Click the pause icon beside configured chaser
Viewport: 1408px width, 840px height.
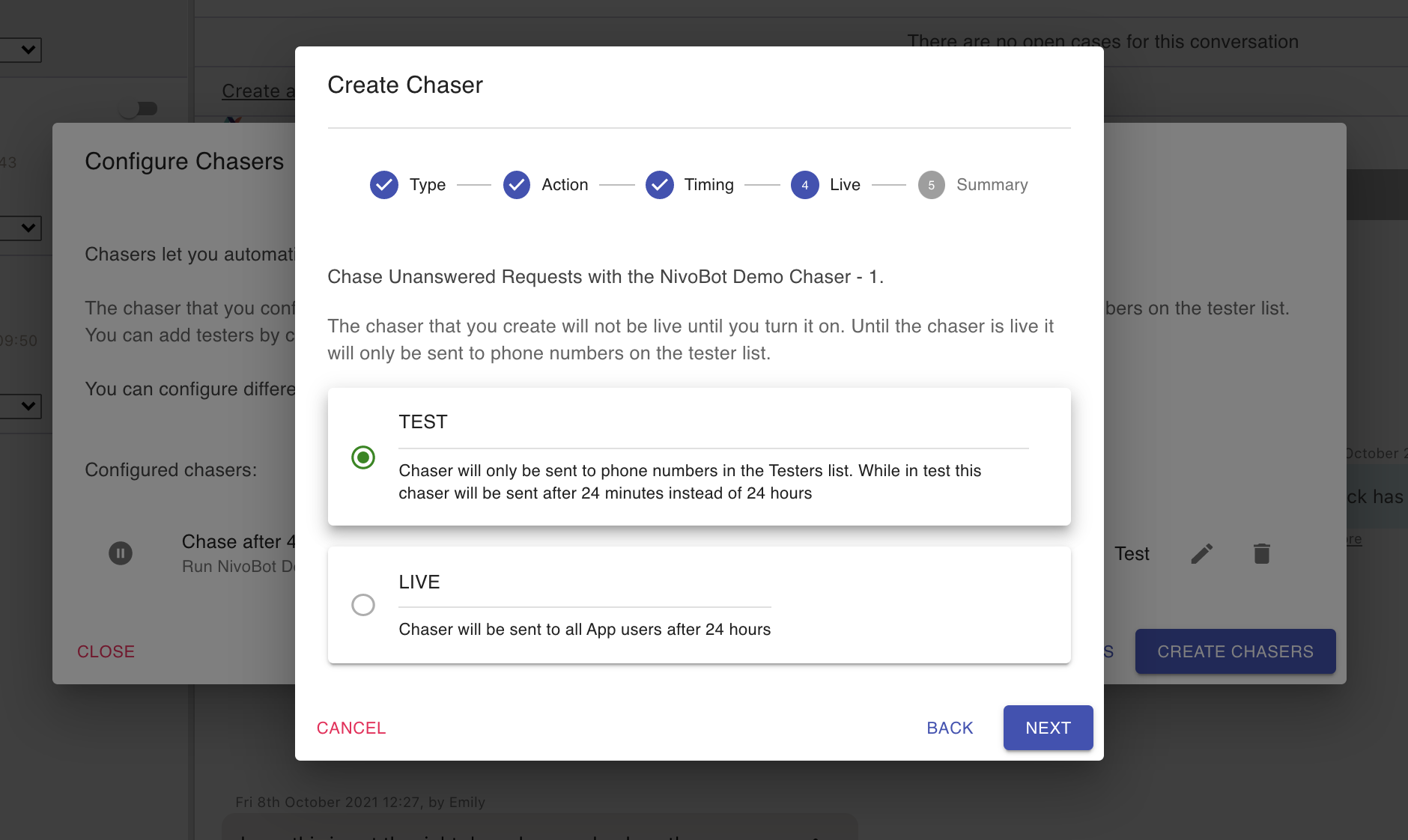[x=121, y=553]
